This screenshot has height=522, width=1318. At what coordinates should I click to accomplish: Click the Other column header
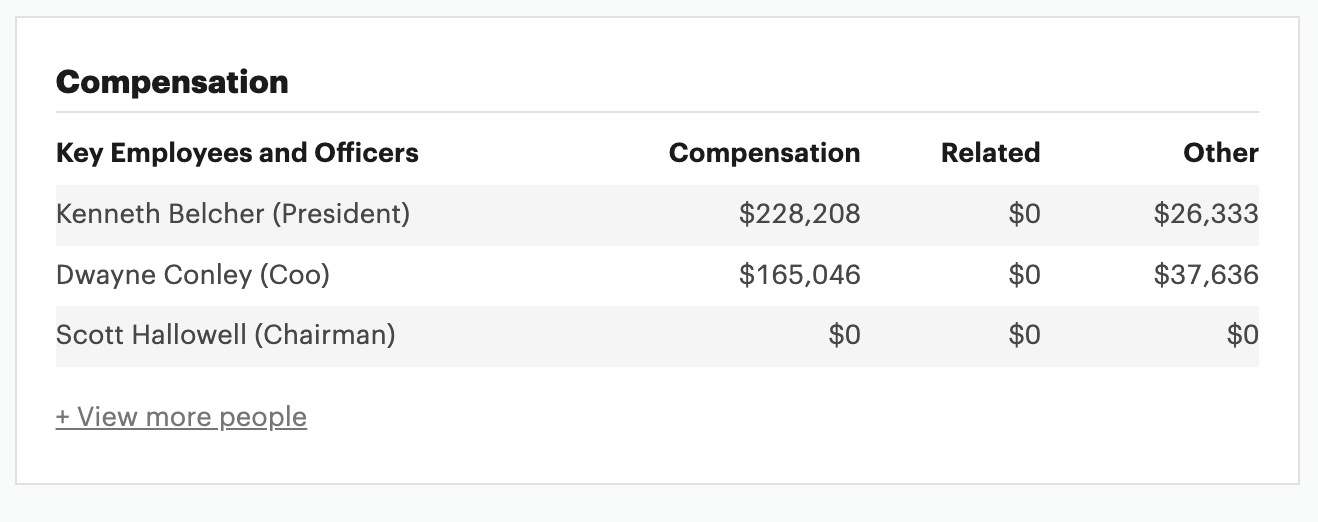tap(1221, 153)
